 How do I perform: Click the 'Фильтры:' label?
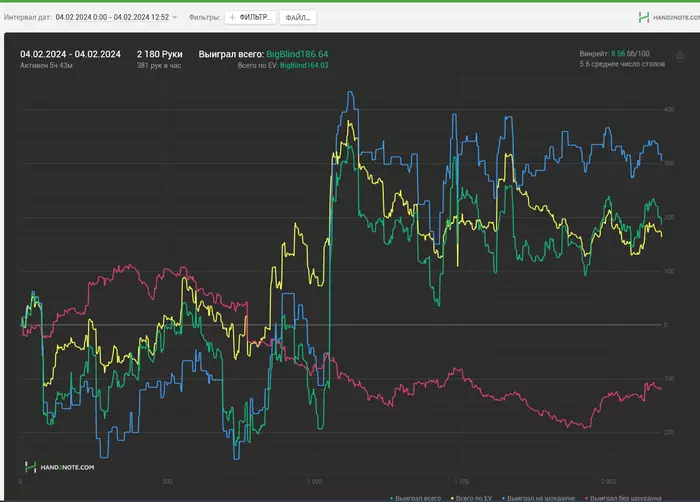point(204,17)
